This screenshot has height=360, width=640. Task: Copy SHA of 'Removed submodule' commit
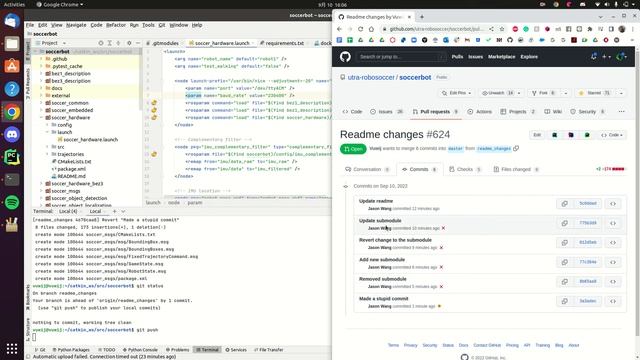pos(564,281)
